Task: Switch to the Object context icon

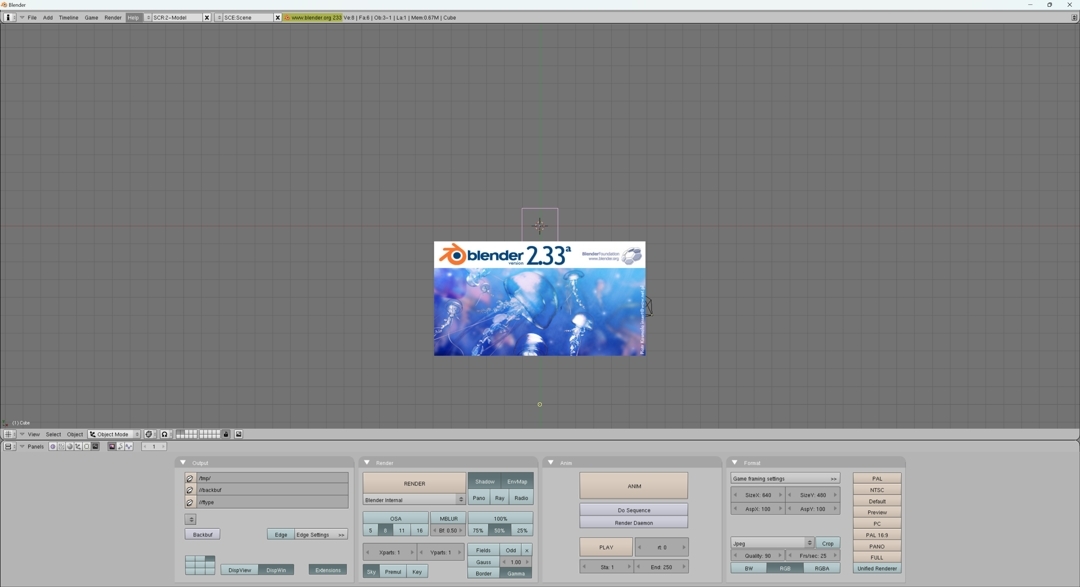Action: 78,446
